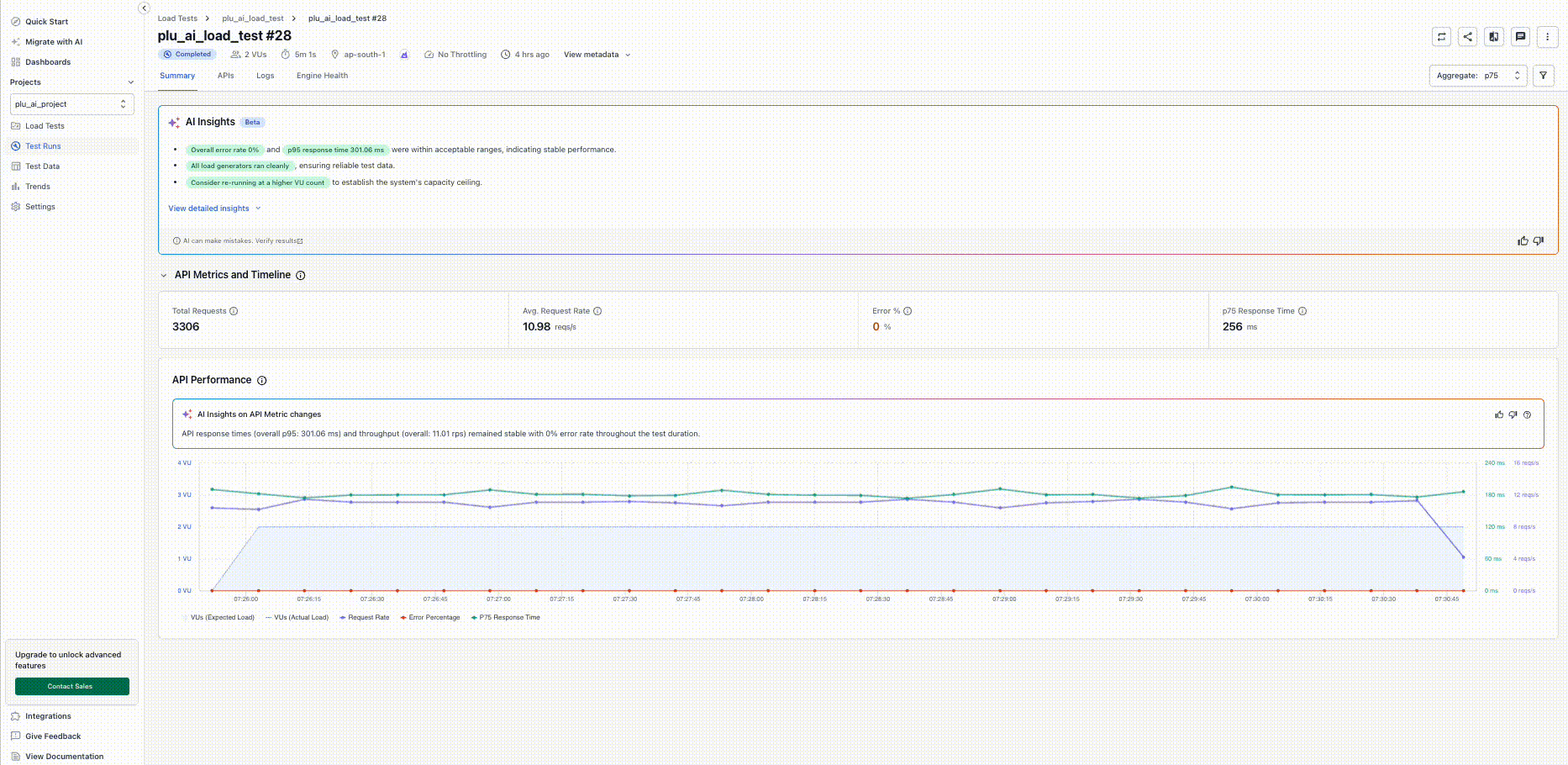The image size is (1568, 765).
Task: Click the share test run icon
Action: click(1467, 36)
